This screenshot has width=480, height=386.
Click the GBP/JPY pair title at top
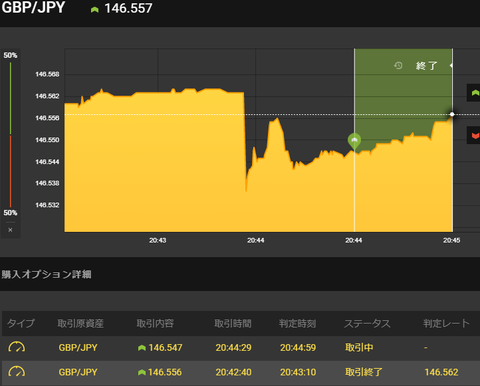coord(33,7)
